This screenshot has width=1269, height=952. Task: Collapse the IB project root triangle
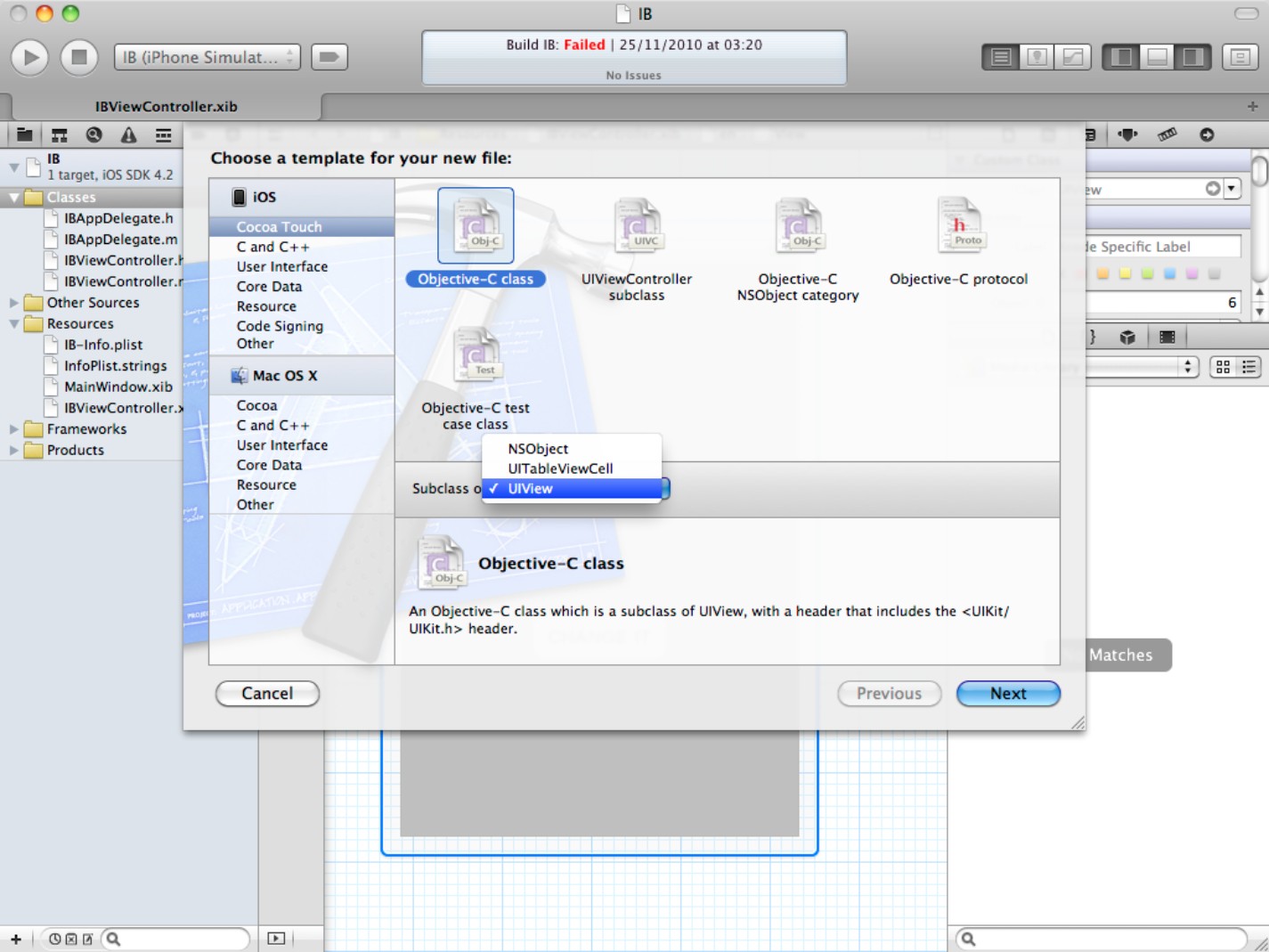click(13, 167)
